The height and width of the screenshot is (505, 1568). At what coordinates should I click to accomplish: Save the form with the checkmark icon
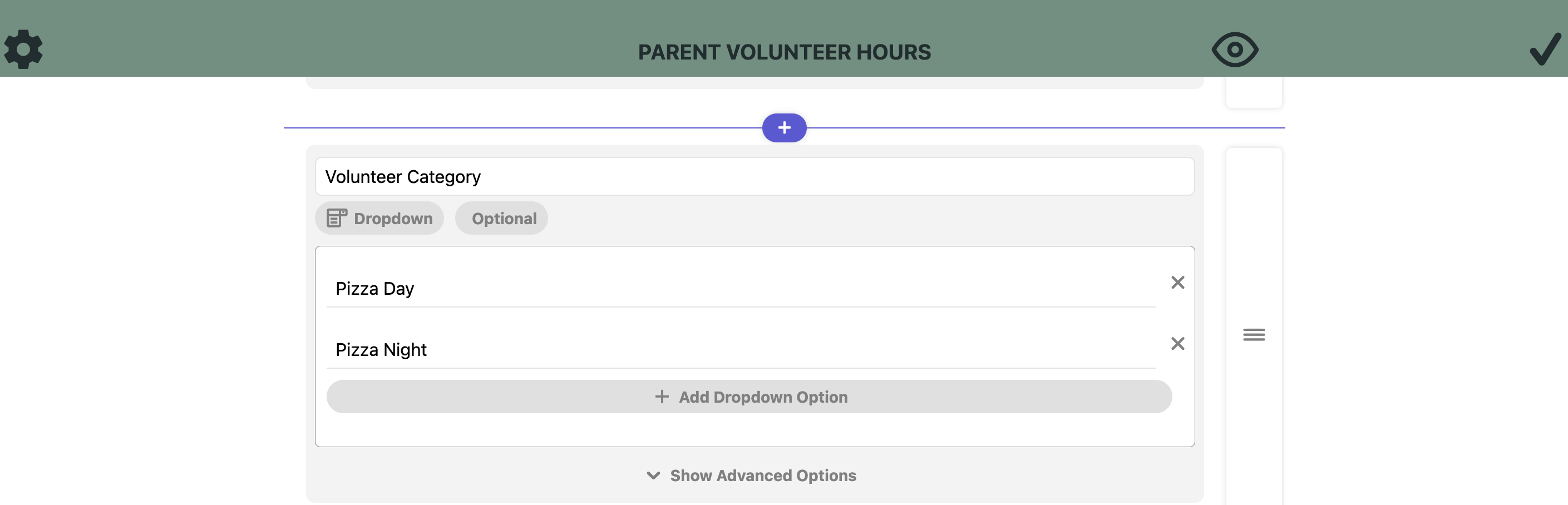point(1545,49)
